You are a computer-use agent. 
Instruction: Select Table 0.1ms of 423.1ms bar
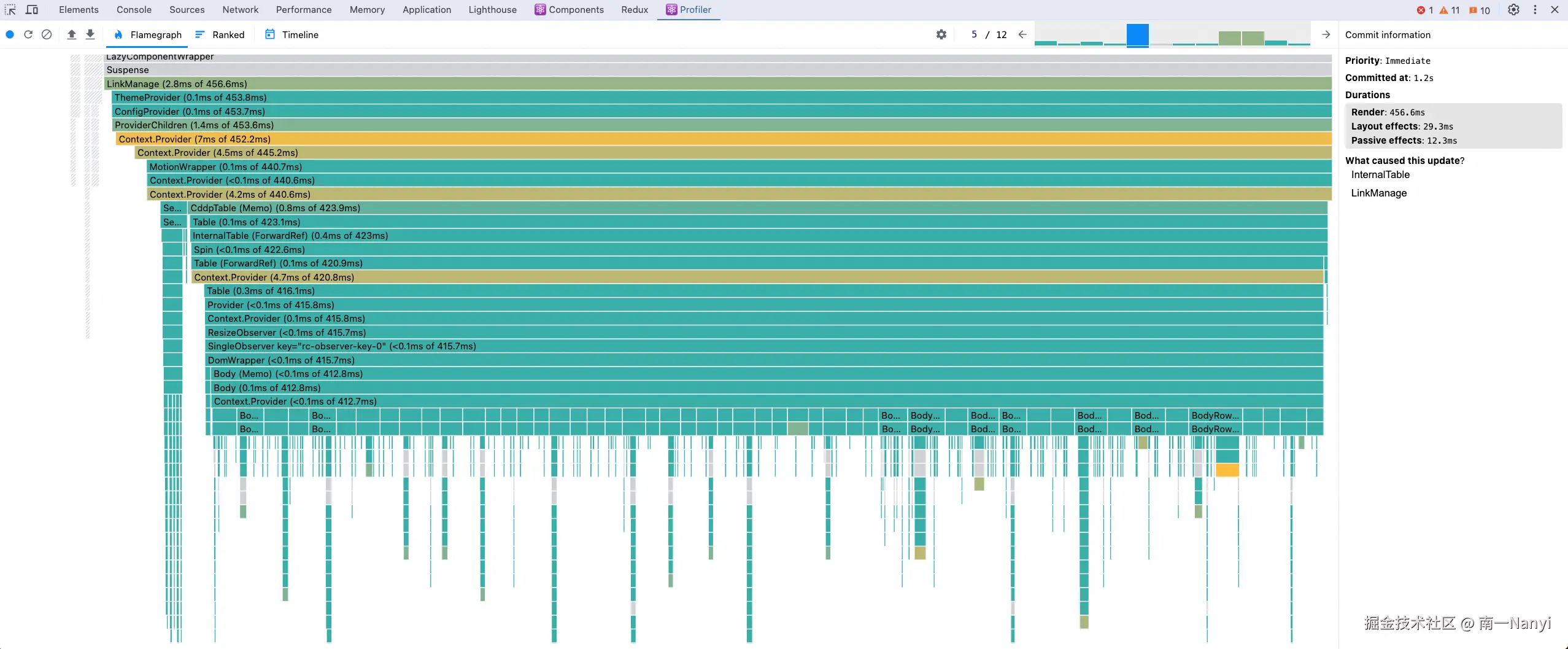pos(759,222)
